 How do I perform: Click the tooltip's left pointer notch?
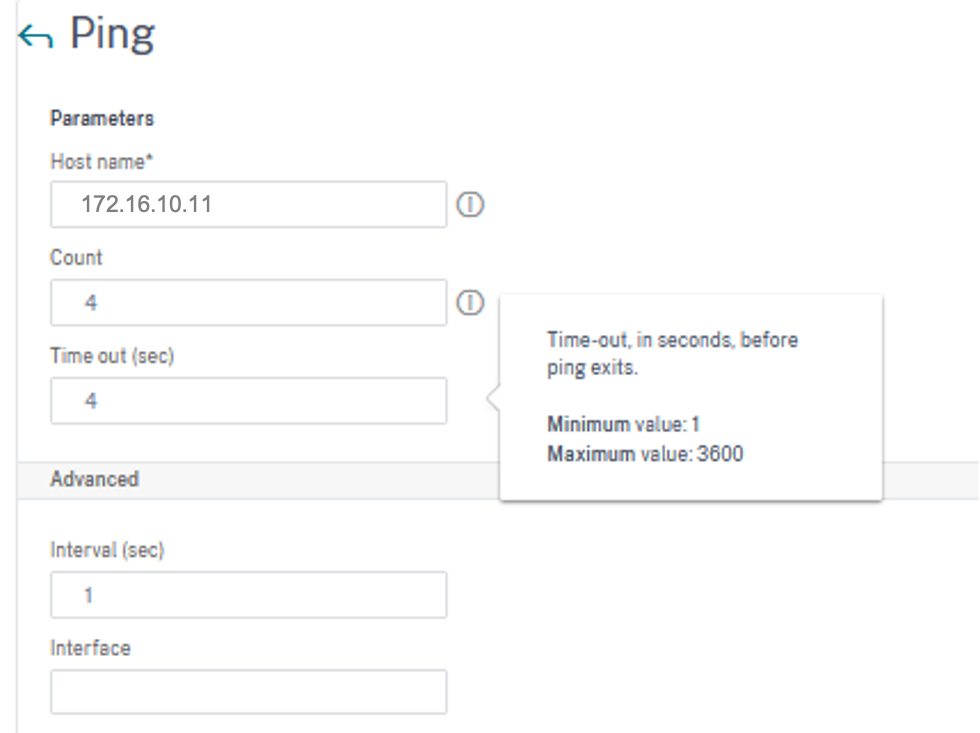coord(493,399)
